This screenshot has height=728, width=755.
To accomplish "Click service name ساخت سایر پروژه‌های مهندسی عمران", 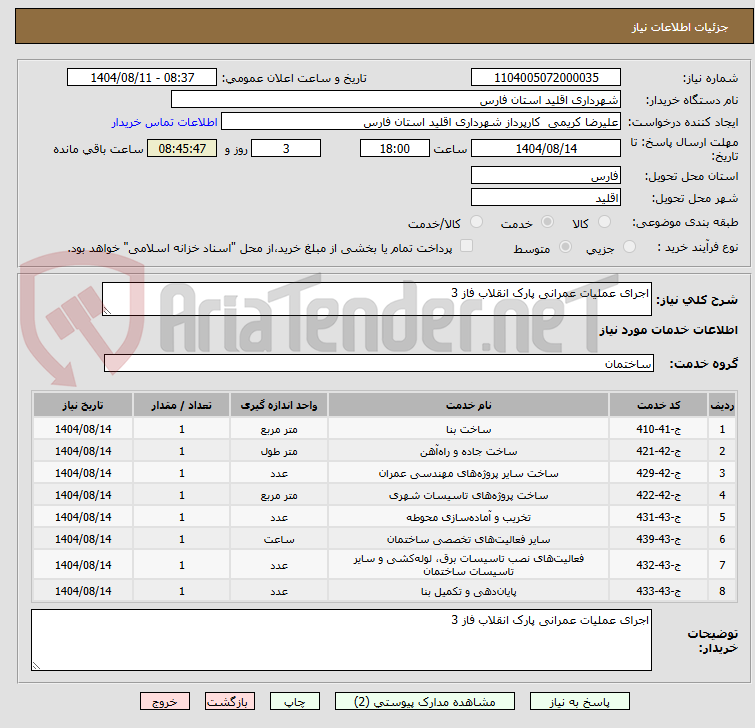I will tap(469, 473).
